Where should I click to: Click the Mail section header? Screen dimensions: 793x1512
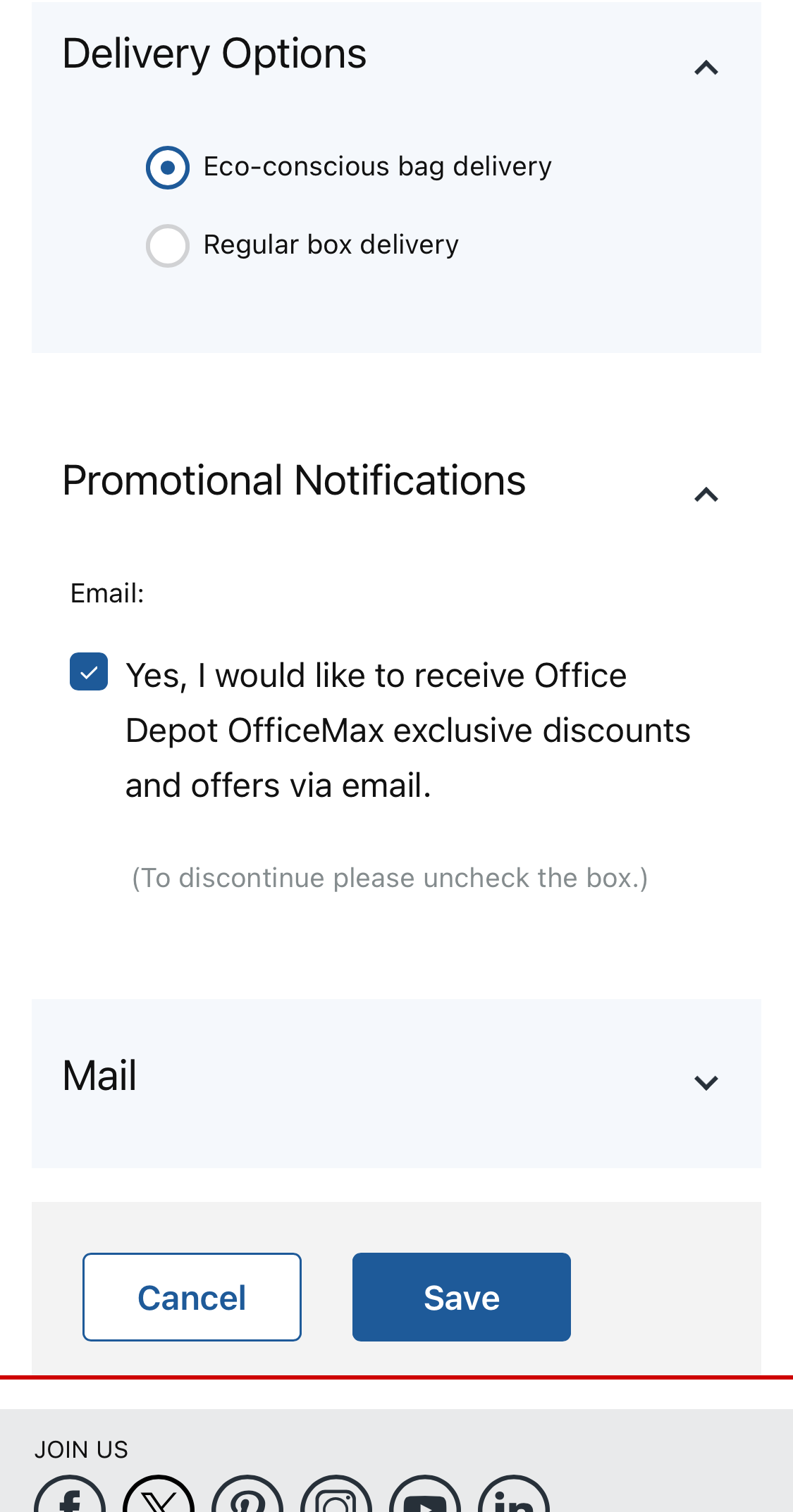[x=99, y=1076]
